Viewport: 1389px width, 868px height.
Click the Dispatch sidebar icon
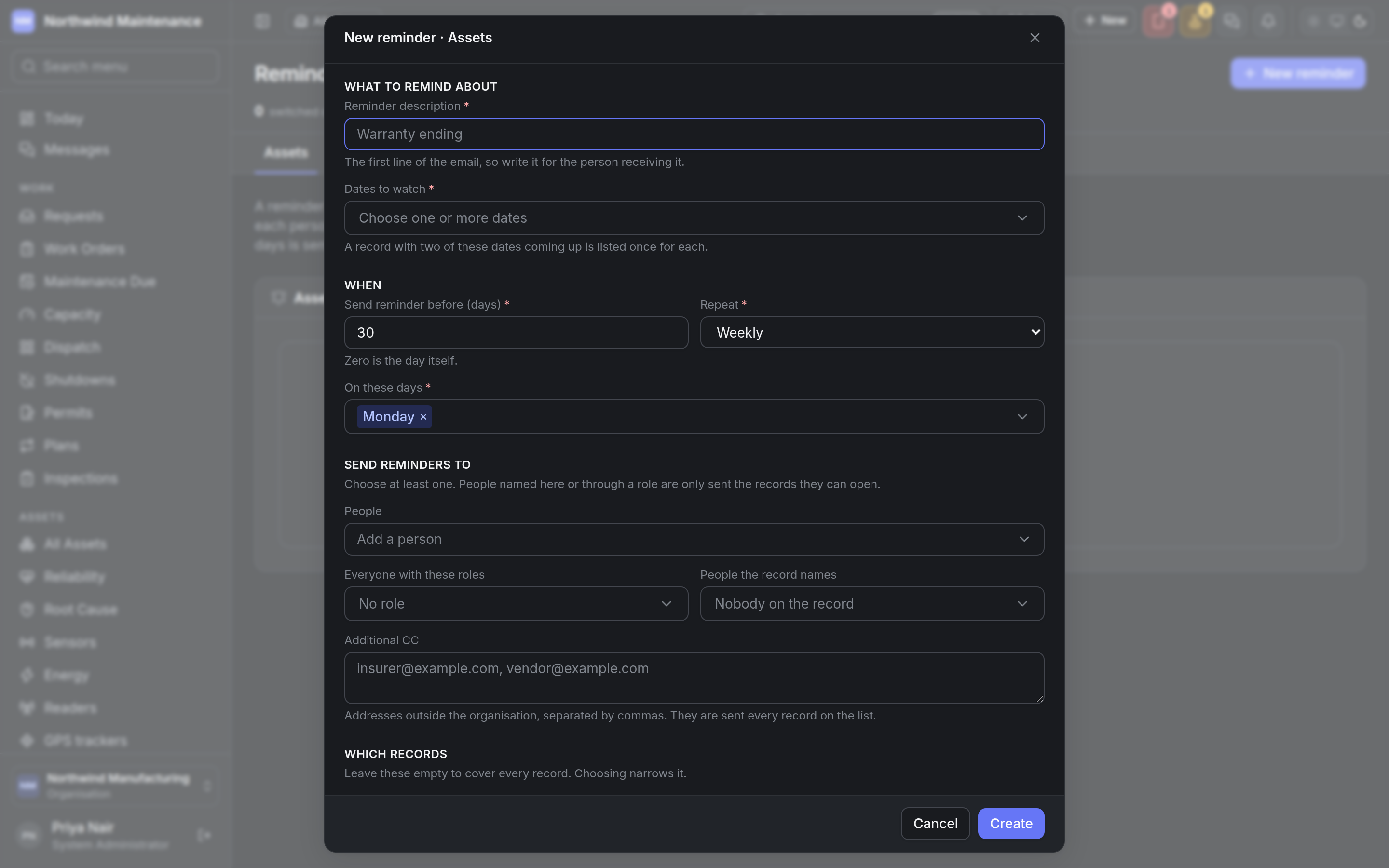[x=27, y=347]
